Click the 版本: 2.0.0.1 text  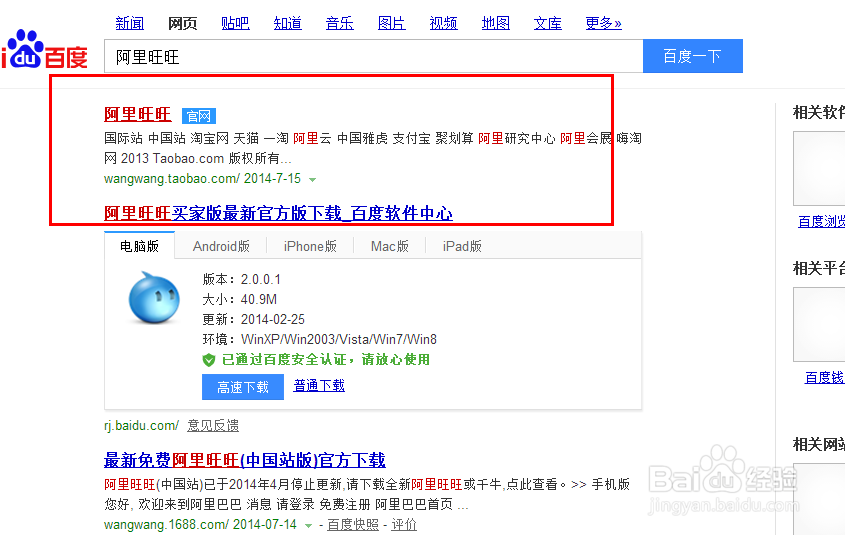click(x=241, y=280)
